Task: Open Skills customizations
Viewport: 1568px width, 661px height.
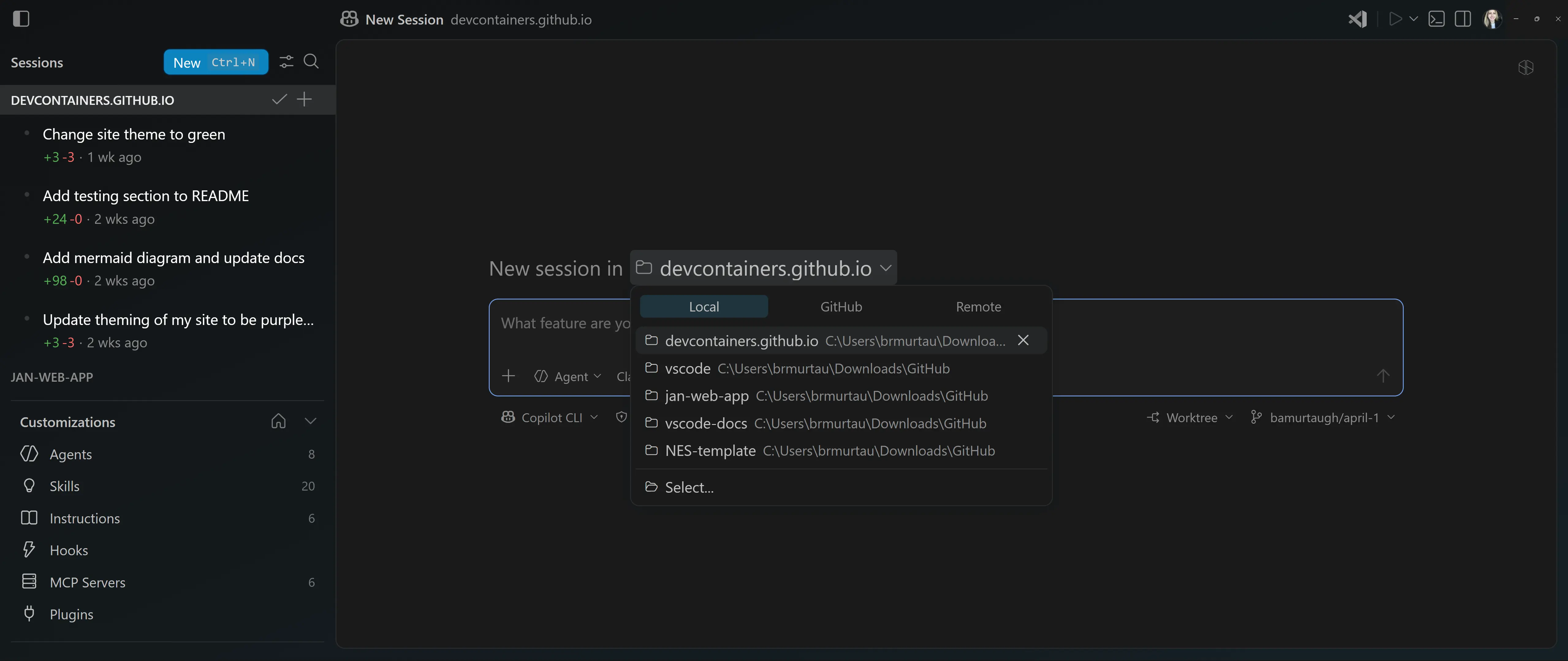Action: (x=167, y=486)
